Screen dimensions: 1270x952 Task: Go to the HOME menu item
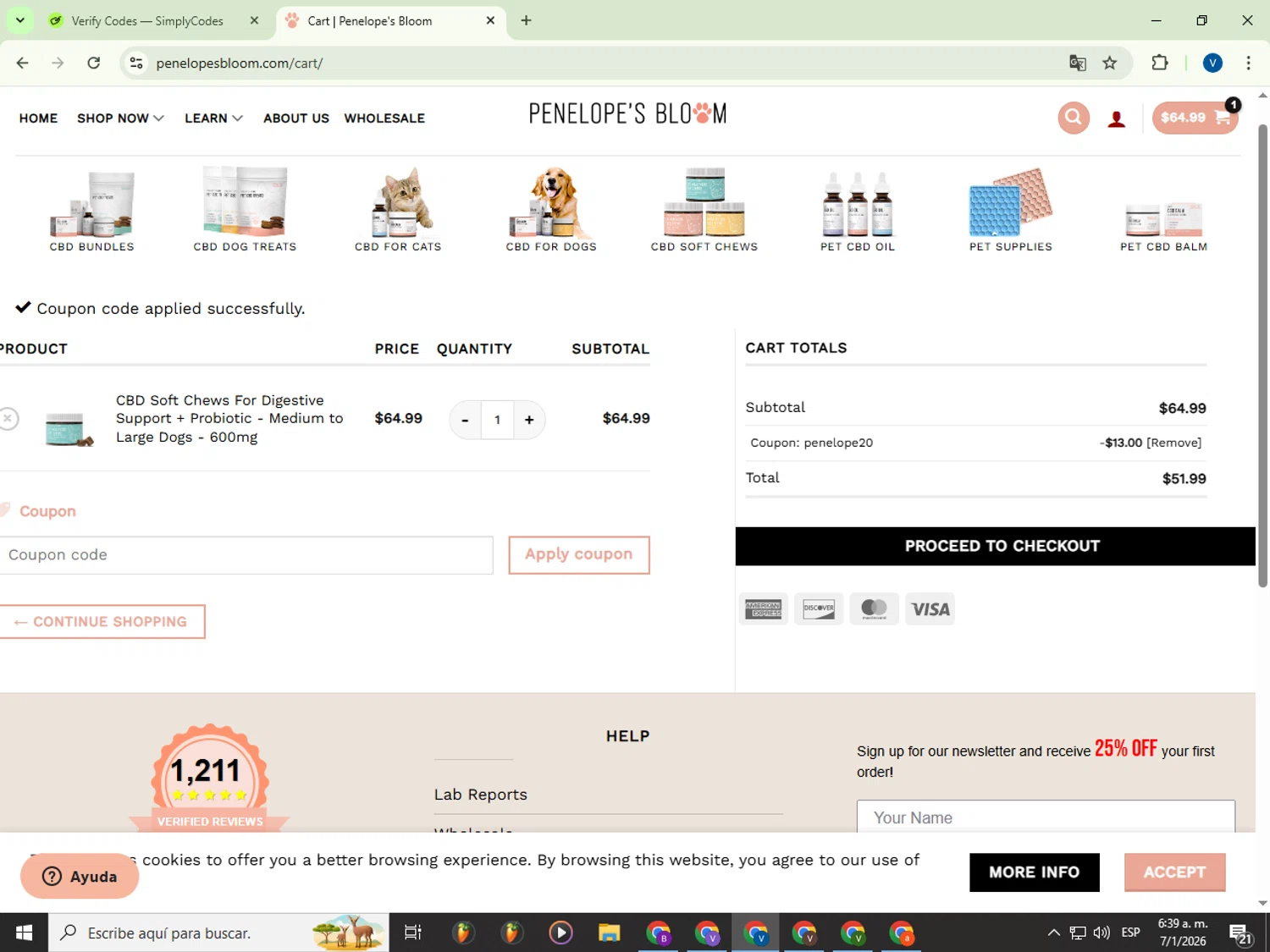(38, 118)
